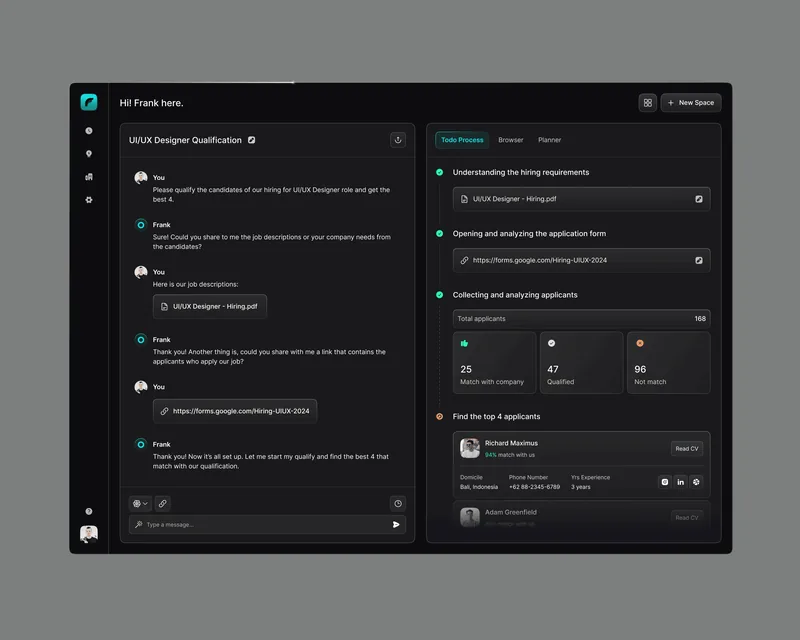This screenshot has height=640, width=800.
Task: Select the 25 Match with company card
Action: click(x=494, y=362)
